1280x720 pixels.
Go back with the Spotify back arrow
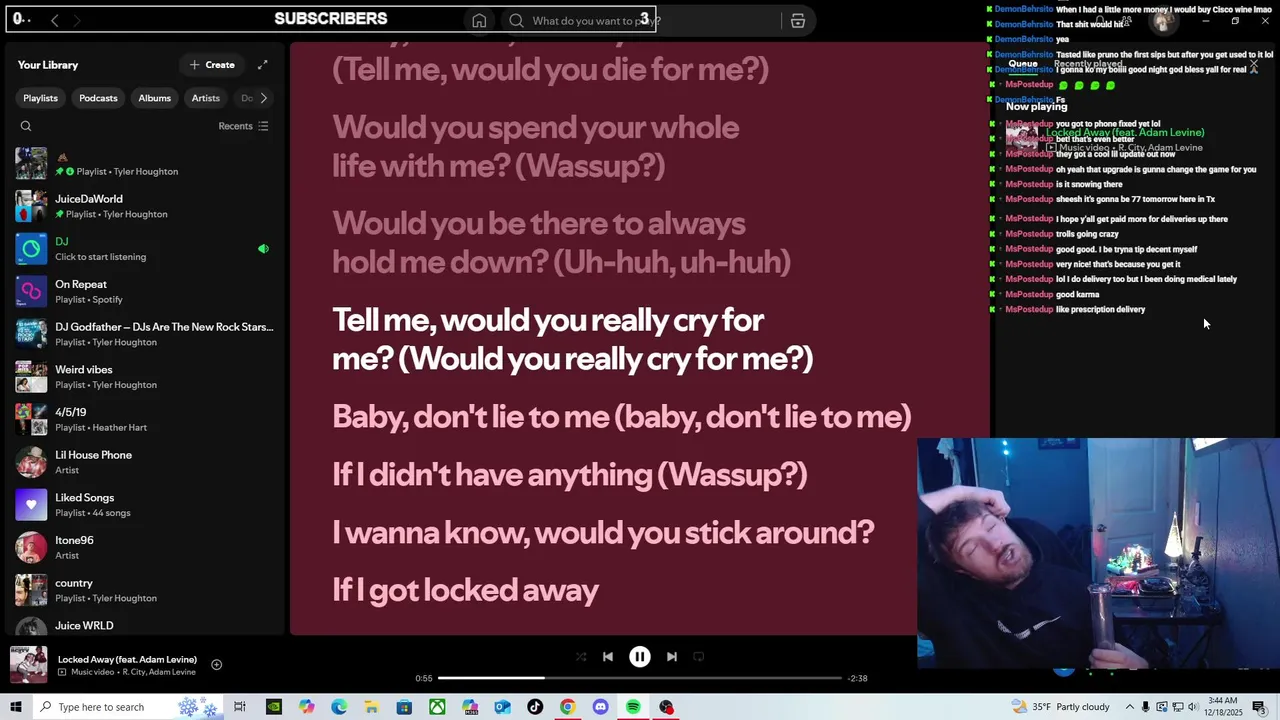[x=55, y=20]
